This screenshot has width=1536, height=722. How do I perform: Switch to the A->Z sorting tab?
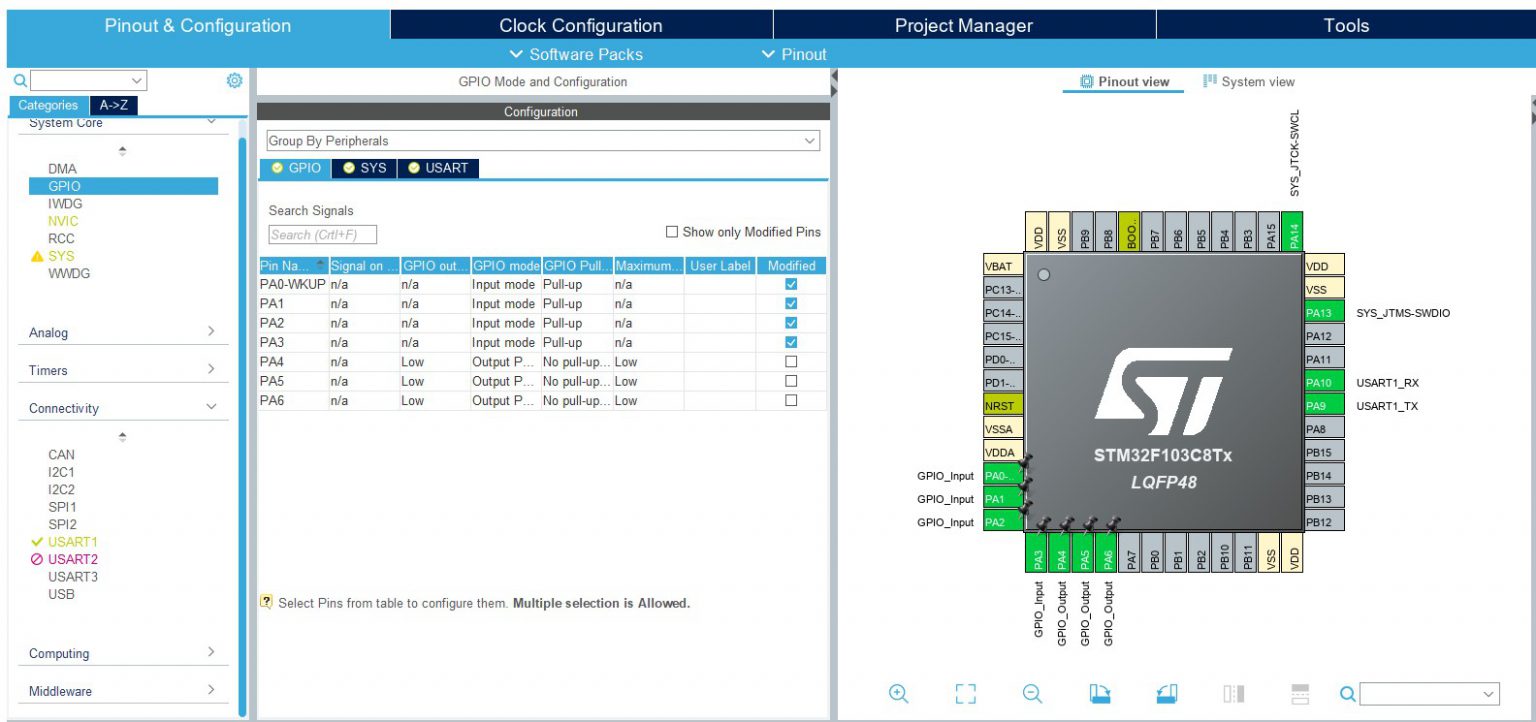pos(113,105)
